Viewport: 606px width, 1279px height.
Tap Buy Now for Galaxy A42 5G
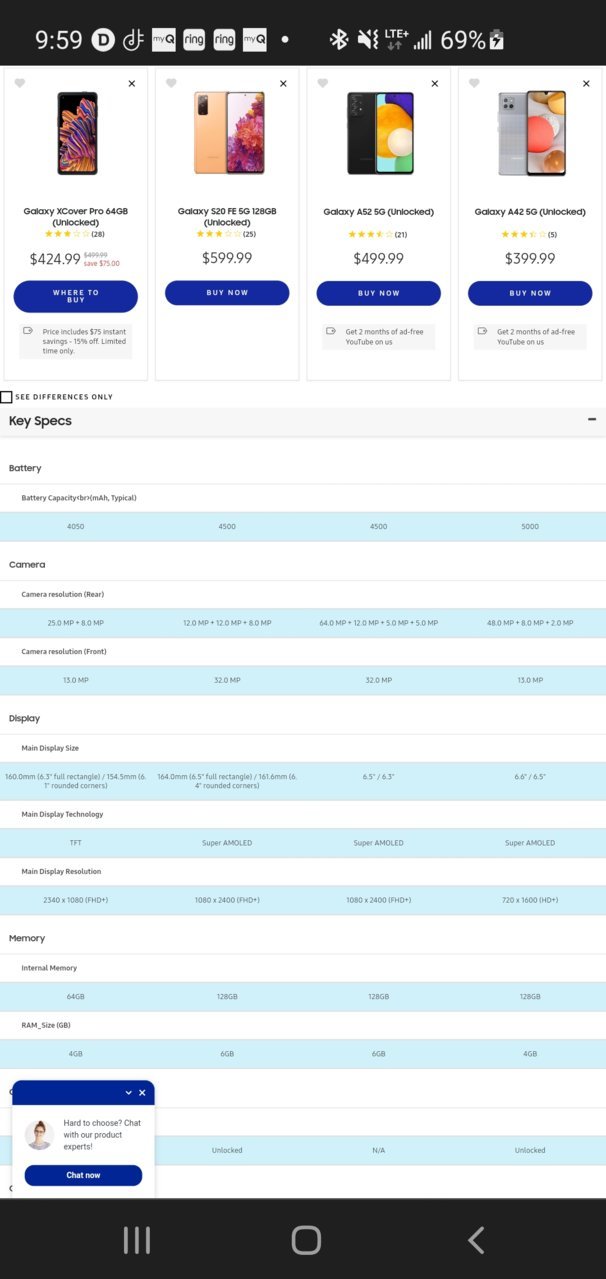pos(530,293)
